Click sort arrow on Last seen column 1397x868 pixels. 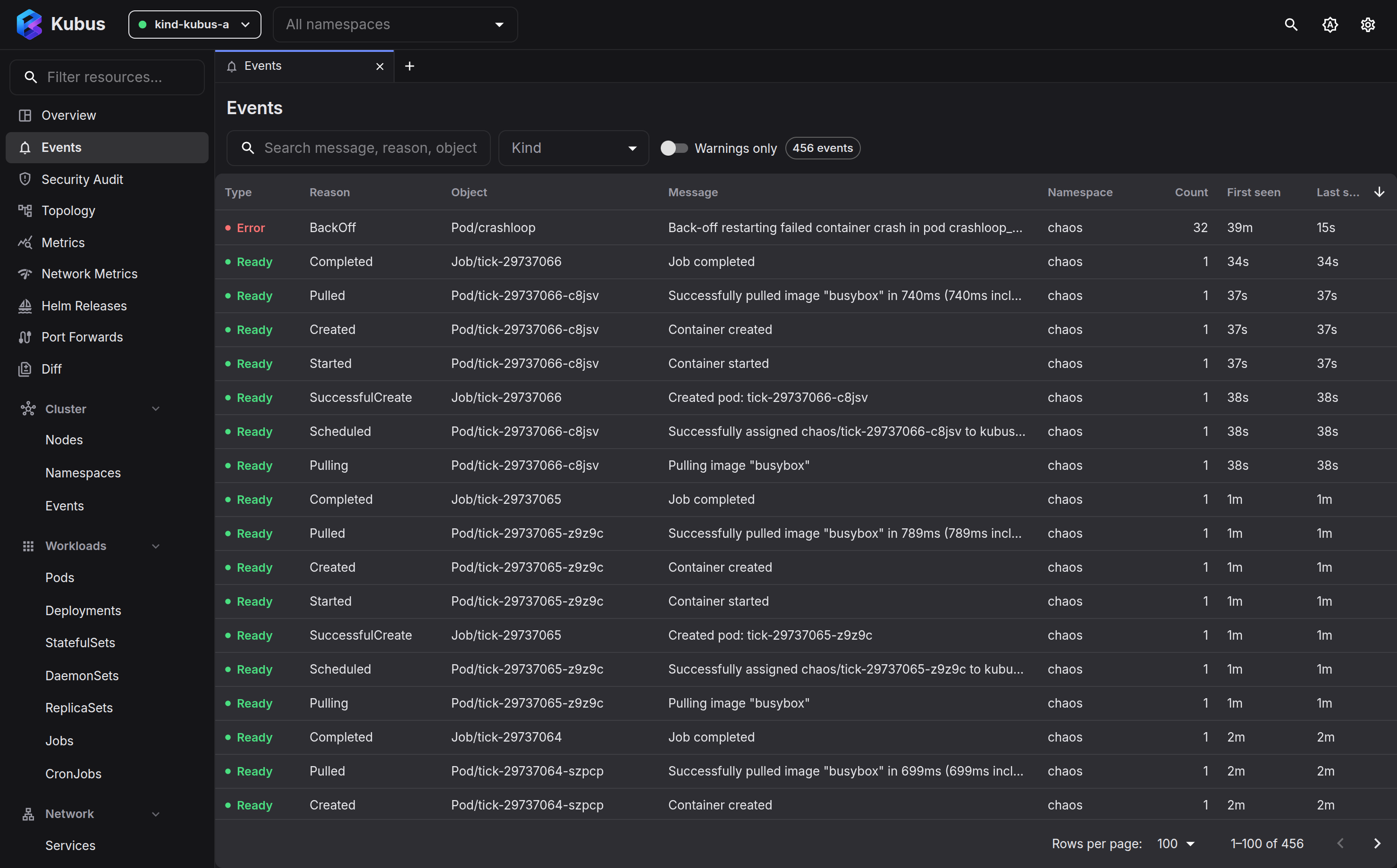tap(1379, 192)
